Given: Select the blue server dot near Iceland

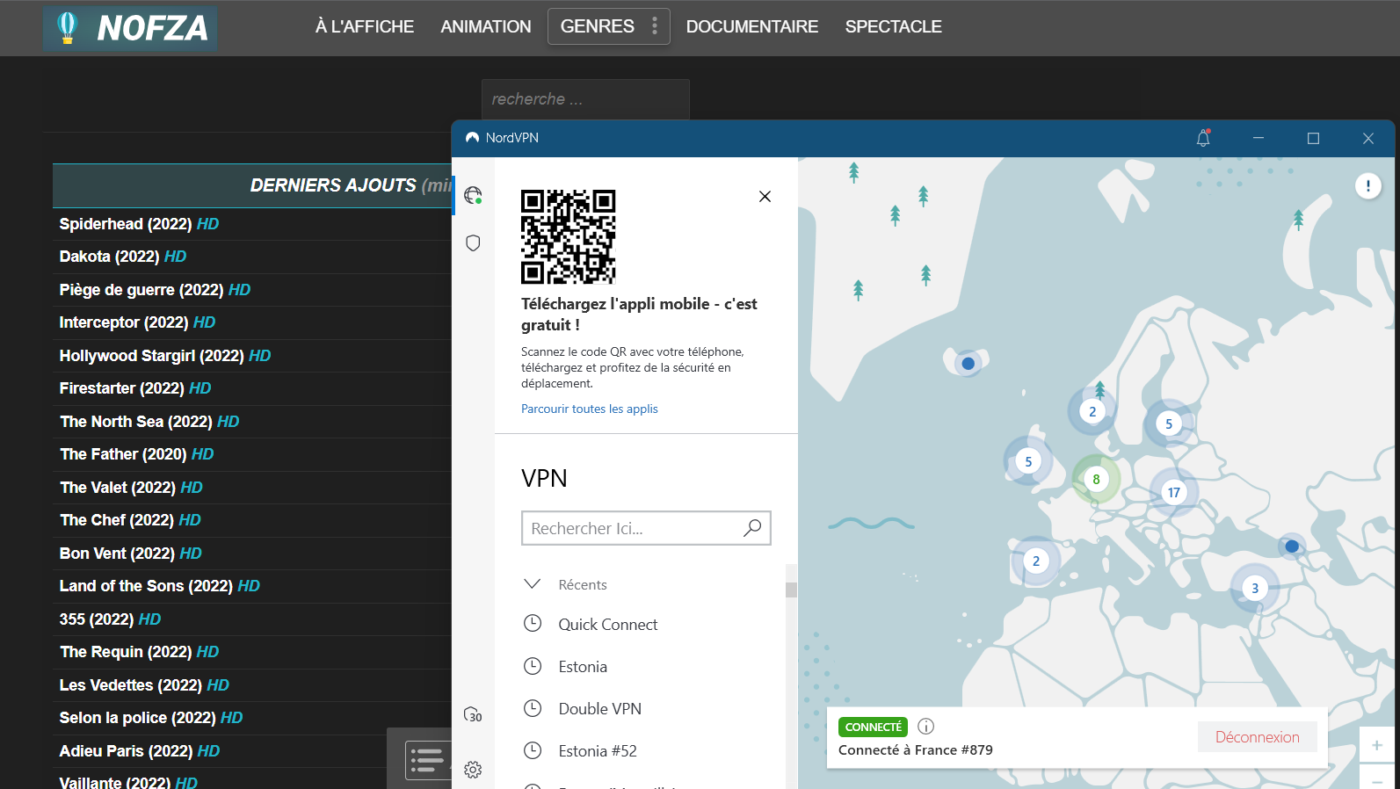Looking at the screenshot, I should point(968,363).
